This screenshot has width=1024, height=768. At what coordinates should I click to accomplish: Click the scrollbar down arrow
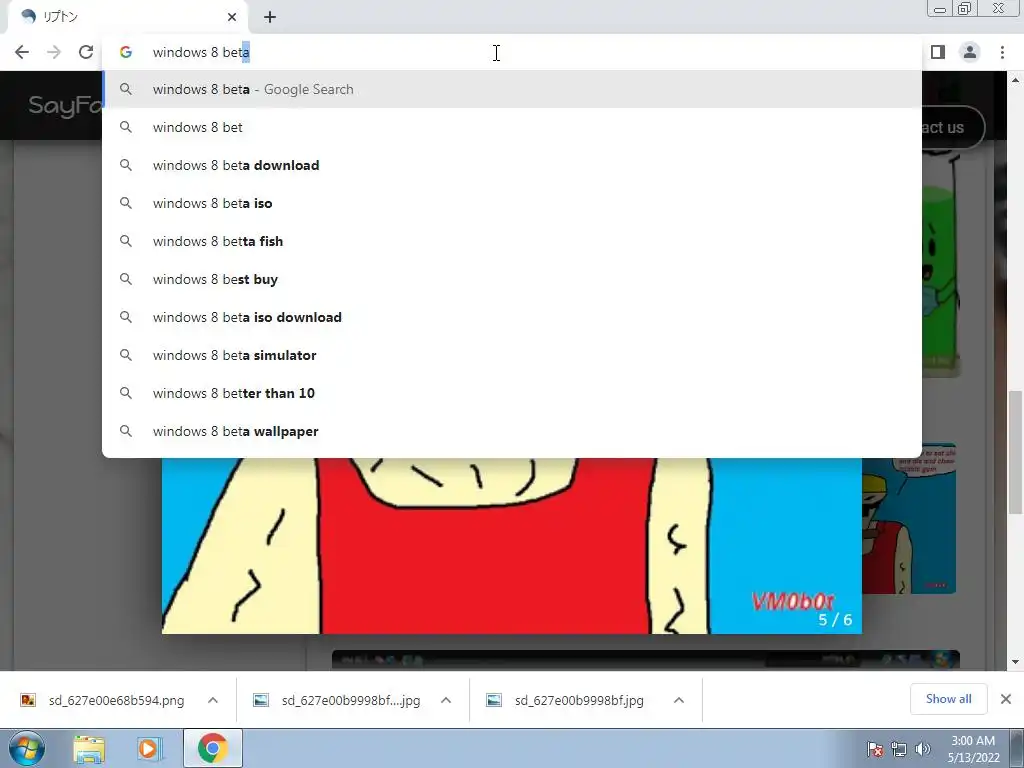coord(1015,662)
